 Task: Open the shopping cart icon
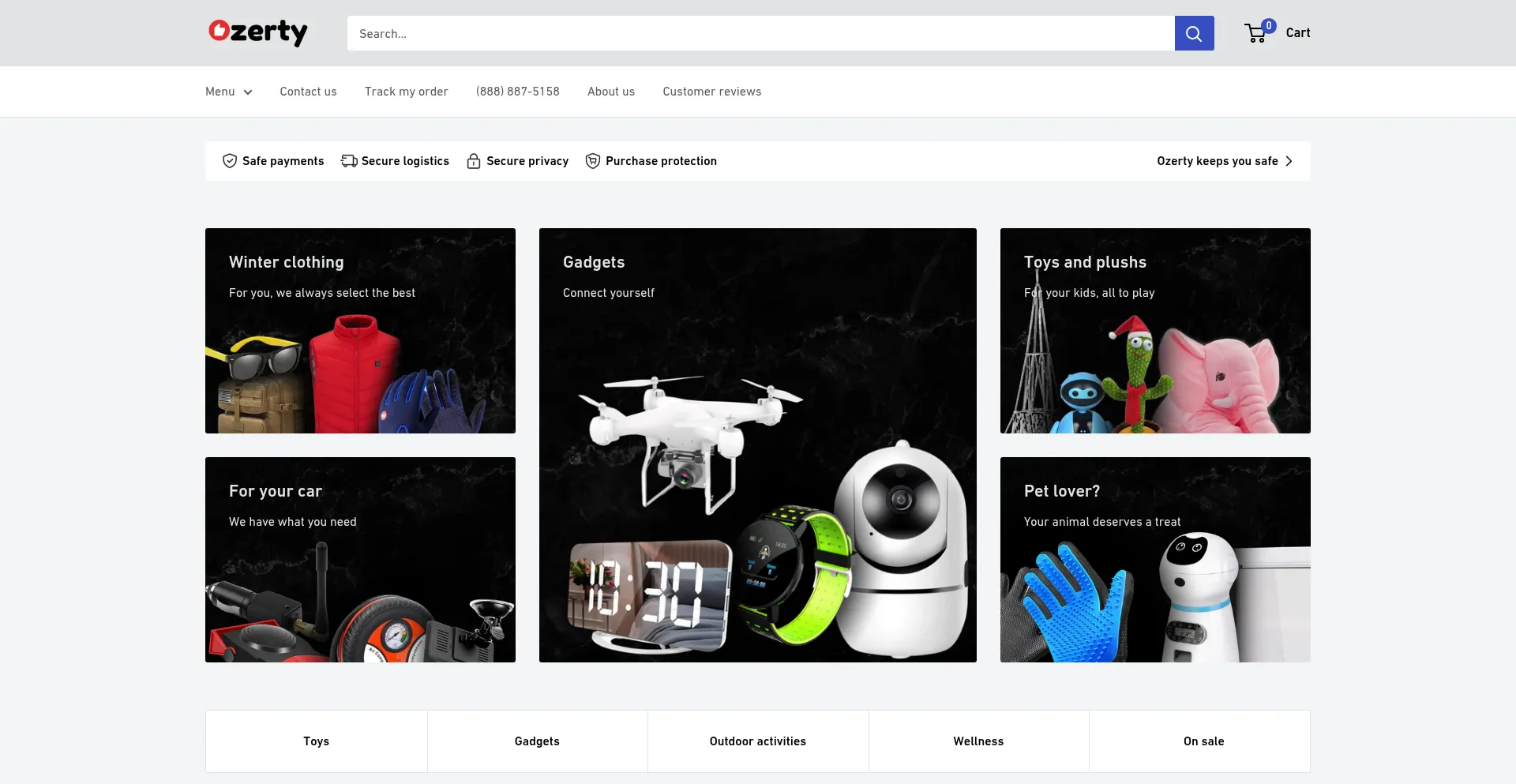[x=1255, y=33]
